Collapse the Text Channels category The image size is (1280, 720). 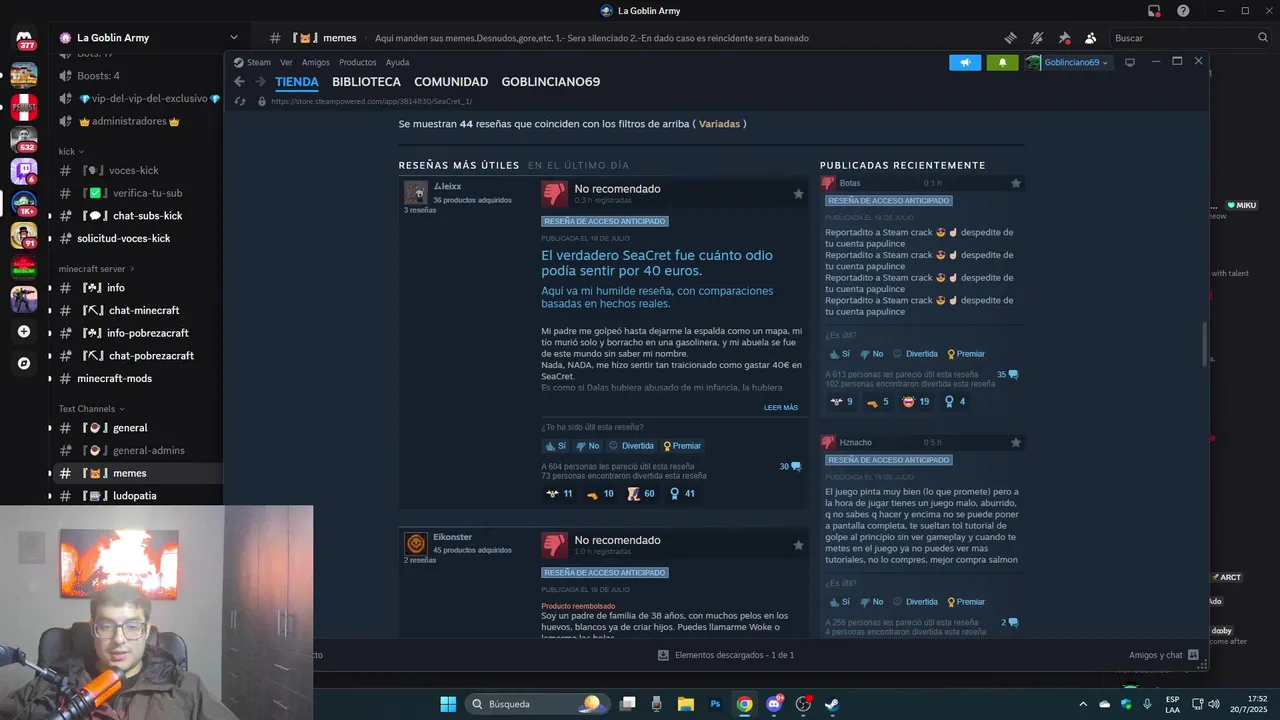pyautogui.click(x=91, y=408)
